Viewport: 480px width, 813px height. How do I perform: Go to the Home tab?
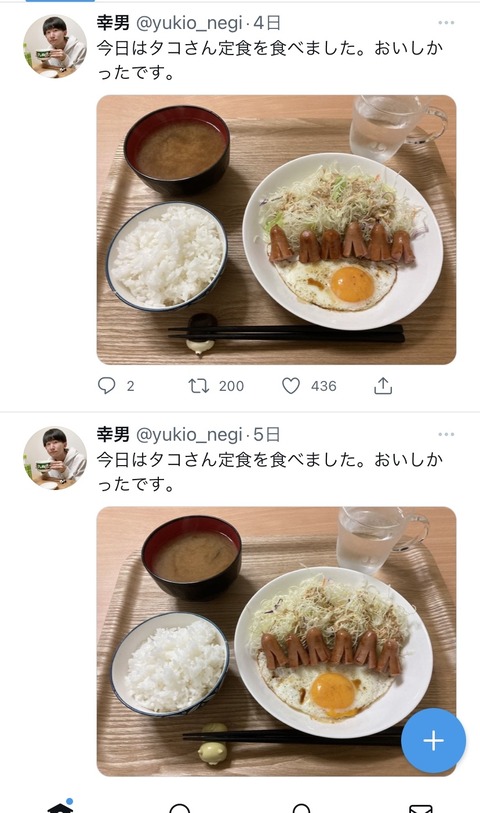click(60, 807)
